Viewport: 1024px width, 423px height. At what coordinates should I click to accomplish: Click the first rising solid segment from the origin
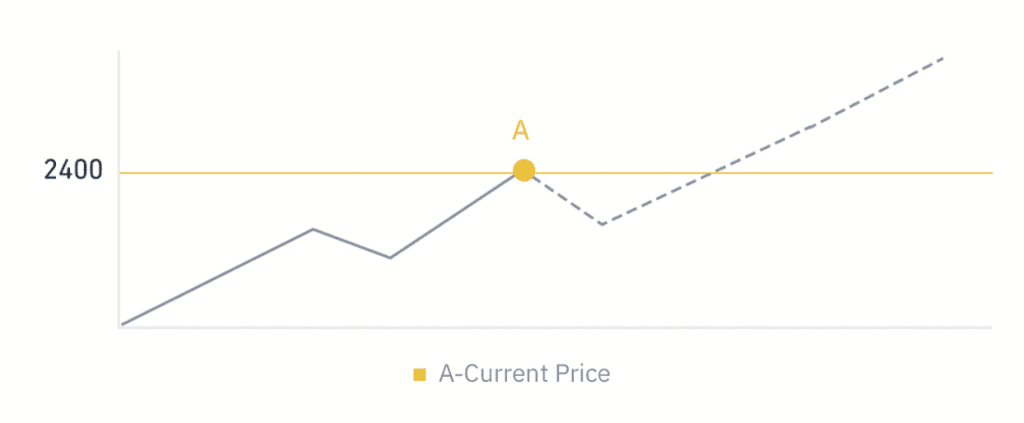[217, 277]
